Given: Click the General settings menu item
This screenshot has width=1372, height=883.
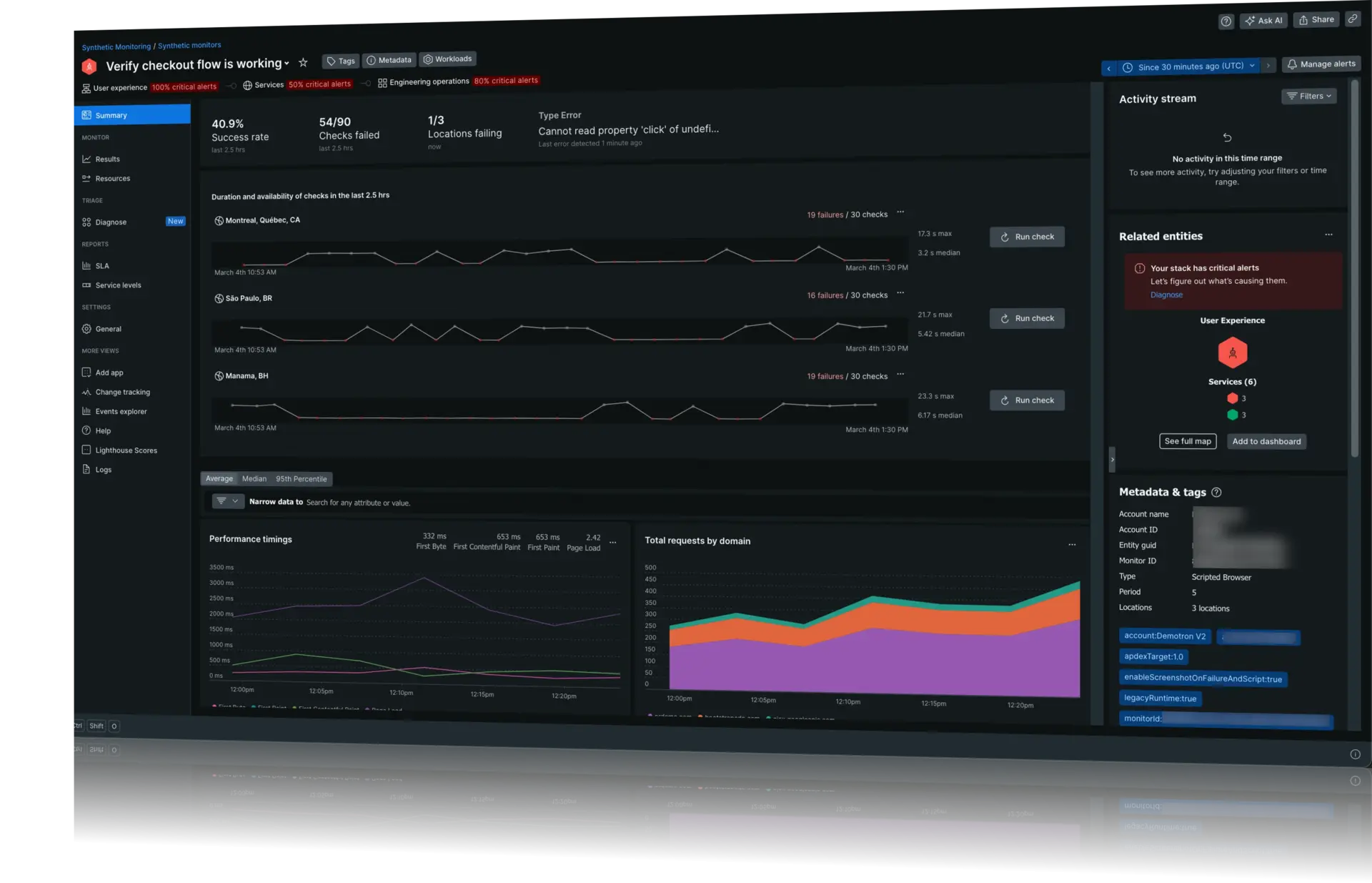Looking at the screenshot, I should coord(108,328).
